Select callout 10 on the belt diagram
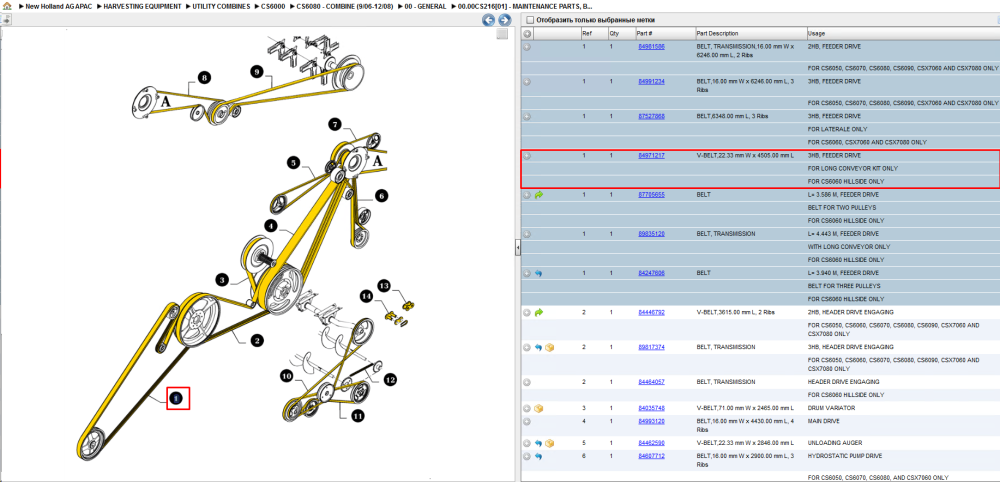Image resolution: width=1000 pixels, height=482 pixels. 286,377
